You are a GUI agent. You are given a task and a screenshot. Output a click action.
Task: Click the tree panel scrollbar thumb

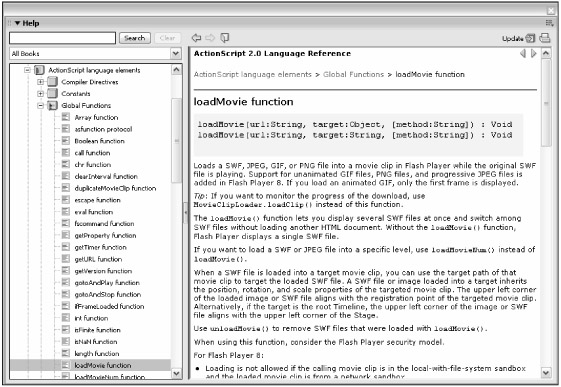(x=176, y=141)
